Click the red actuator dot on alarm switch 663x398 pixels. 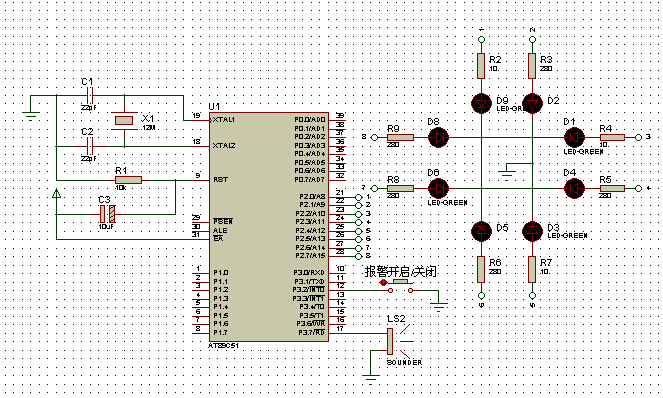tap(383, 282)
